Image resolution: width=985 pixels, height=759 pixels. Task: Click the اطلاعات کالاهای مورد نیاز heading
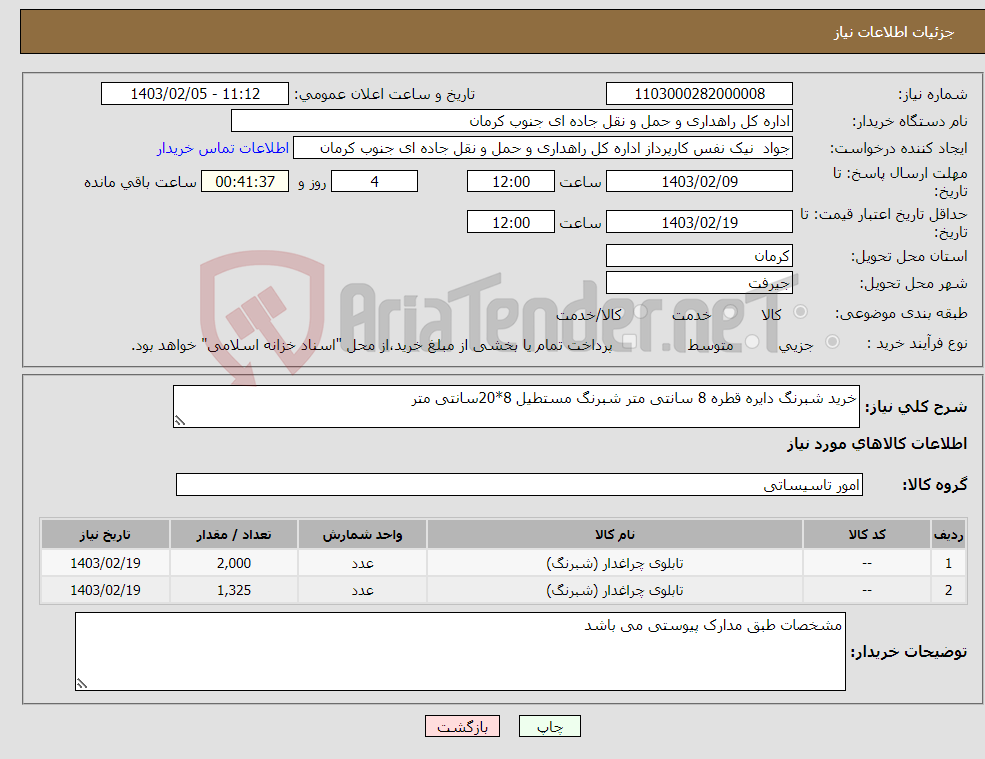tap(877, 444)
